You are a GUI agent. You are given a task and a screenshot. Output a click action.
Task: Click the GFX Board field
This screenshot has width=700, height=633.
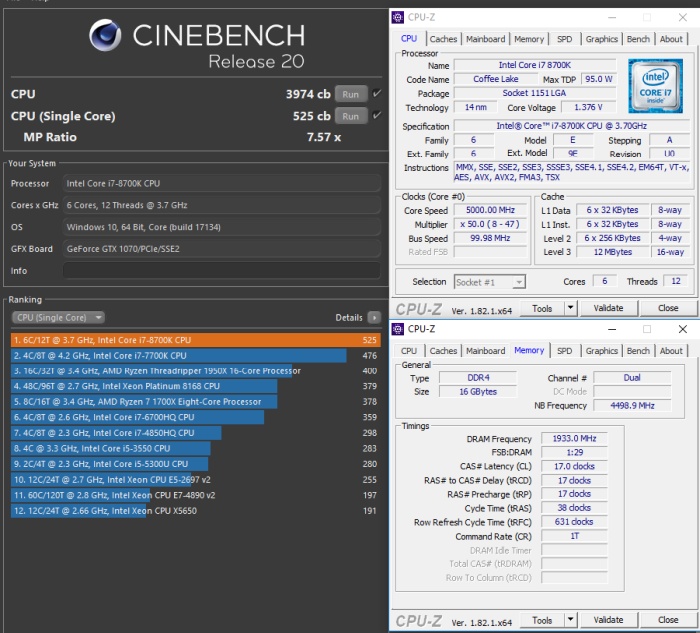coord(221,249)
